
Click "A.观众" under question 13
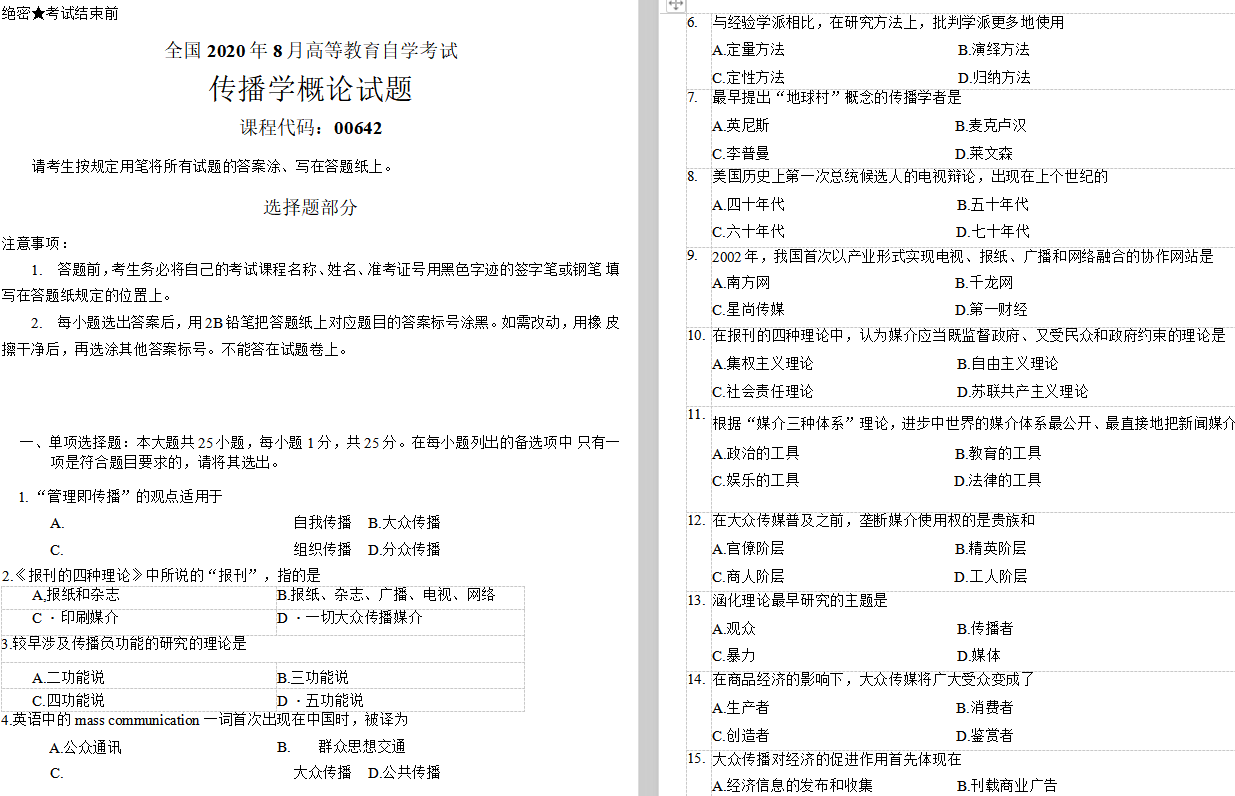(734, 629)
